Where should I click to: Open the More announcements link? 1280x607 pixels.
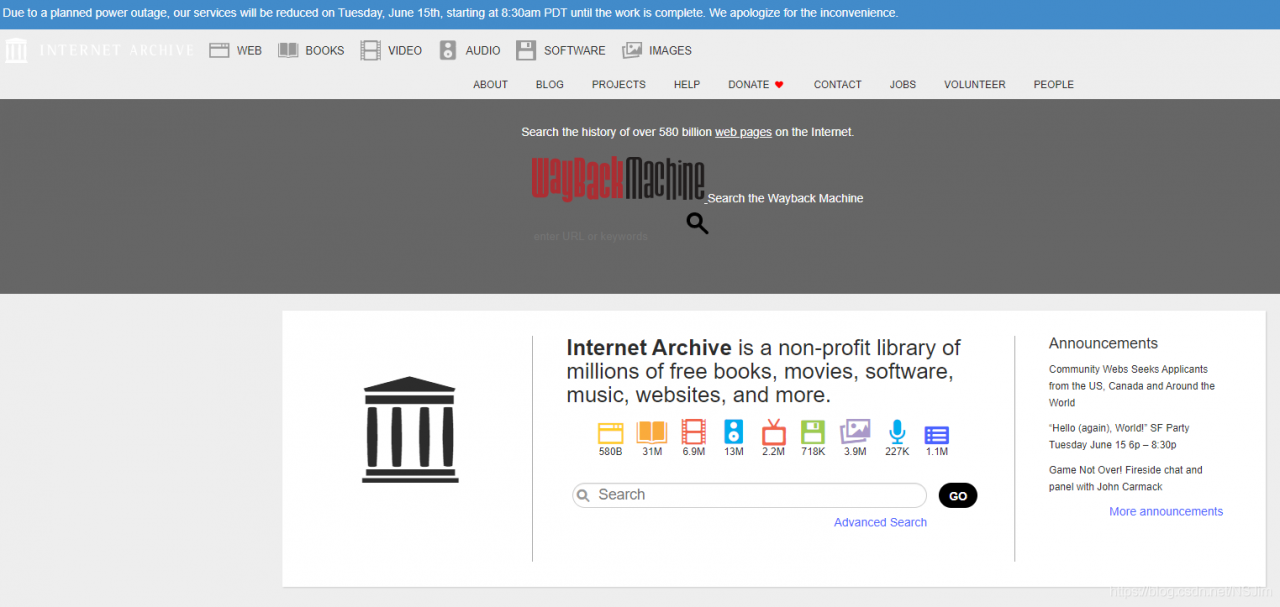pos(1166,511)
